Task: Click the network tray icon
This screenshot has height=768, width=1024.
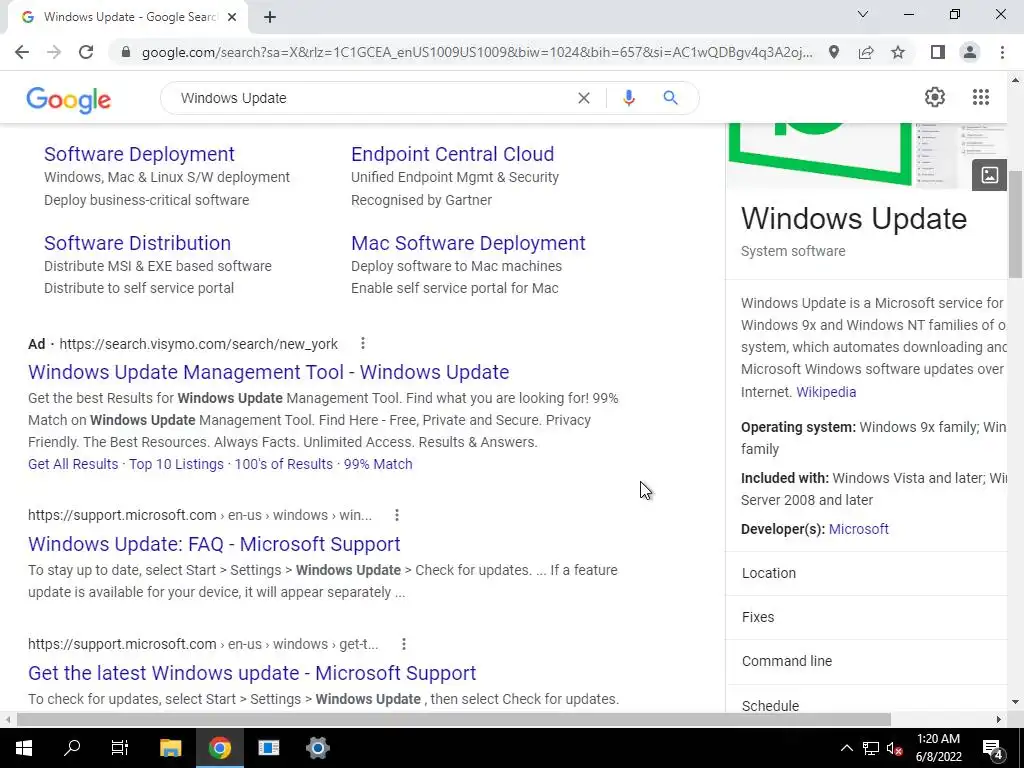Action: click(871, 749)
